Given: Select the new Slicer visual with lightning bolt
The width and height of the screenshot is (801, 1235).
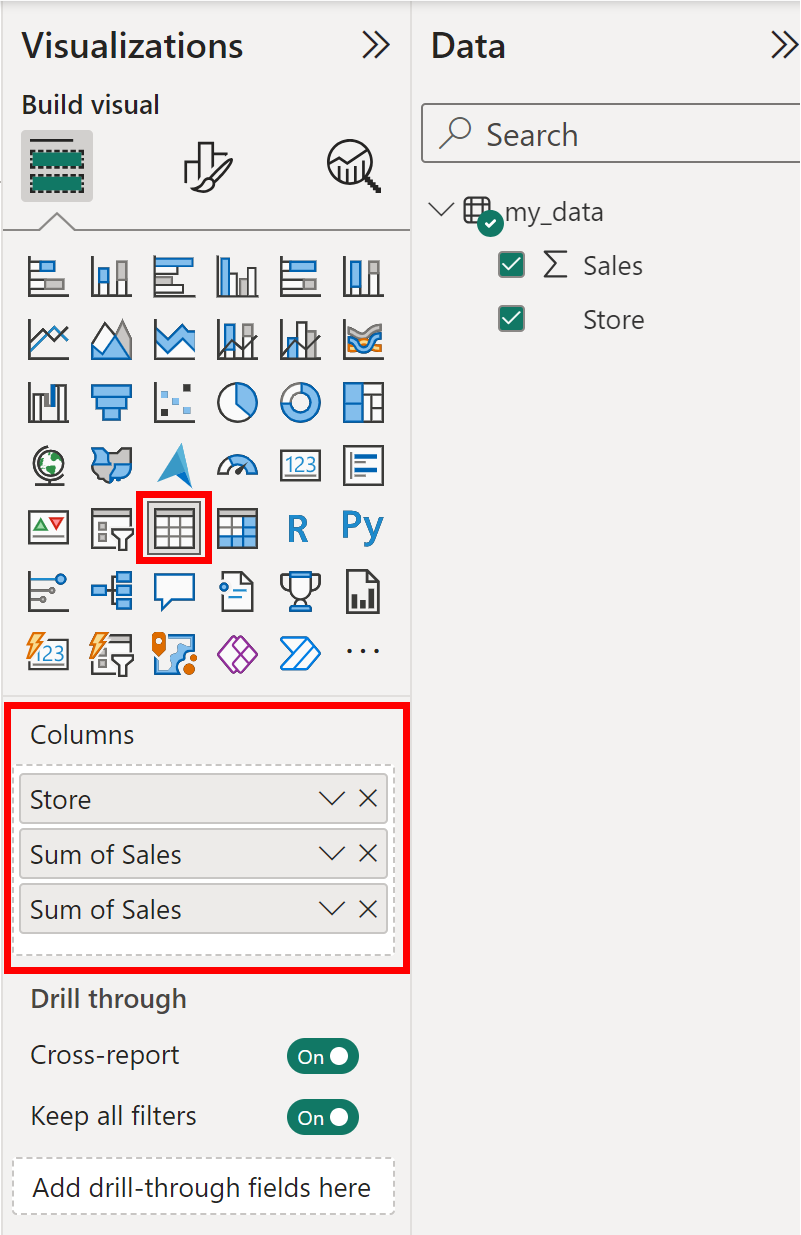Looking at the screenshot, I should tap(111, 652).
